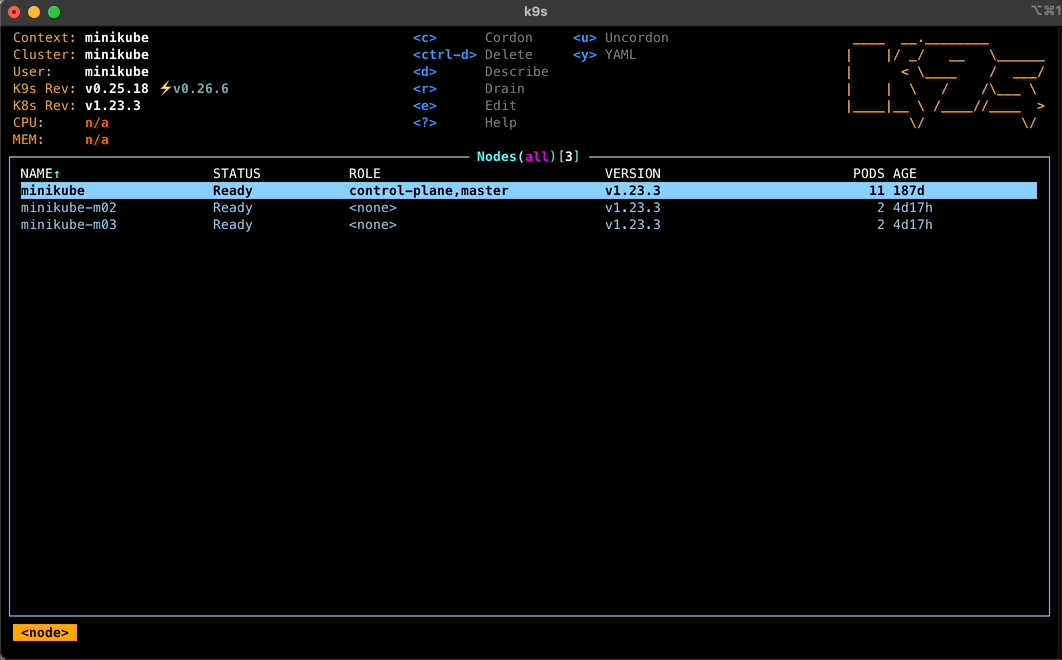Click the Edit shortcut hint
Screen dimensions: 1062x660
(501, 105)
